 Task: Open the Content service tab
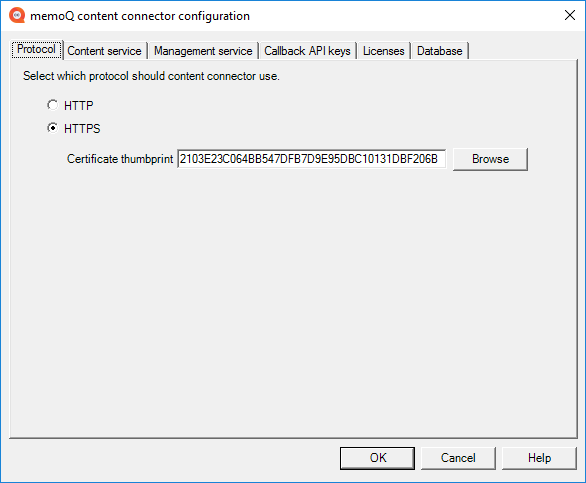pos(104,51)
